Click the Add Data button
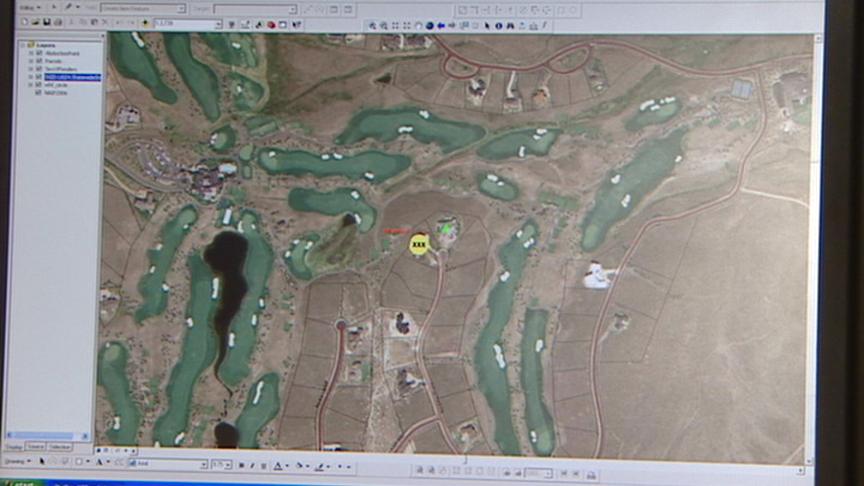Viewport: 864px width, 486px height. [x=145, y=22]
